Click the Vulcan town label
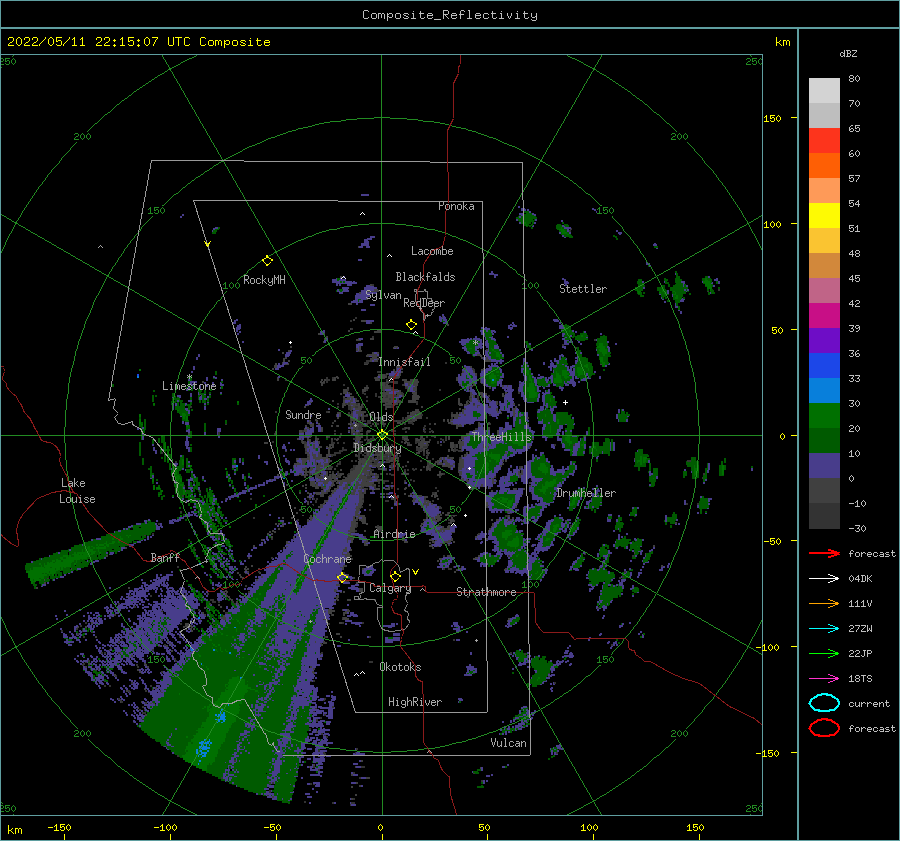This screenshot has width=900, height=841. [x=509, y=743]
